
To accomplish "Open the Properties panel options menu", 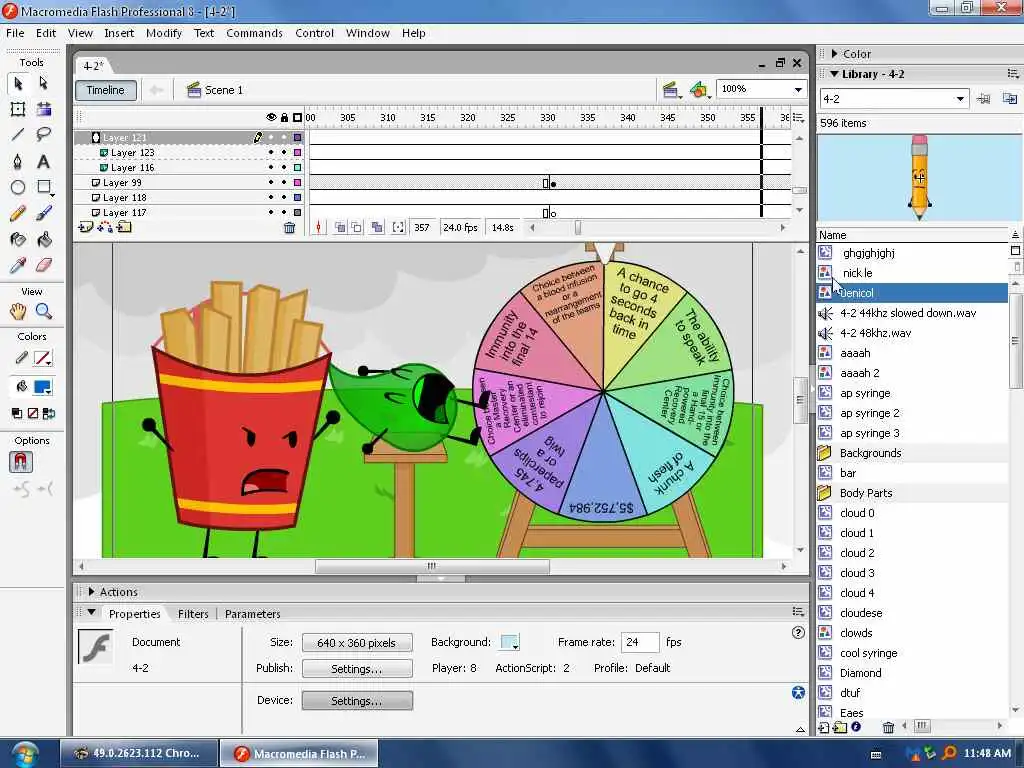I will click(x=798, y=612).
